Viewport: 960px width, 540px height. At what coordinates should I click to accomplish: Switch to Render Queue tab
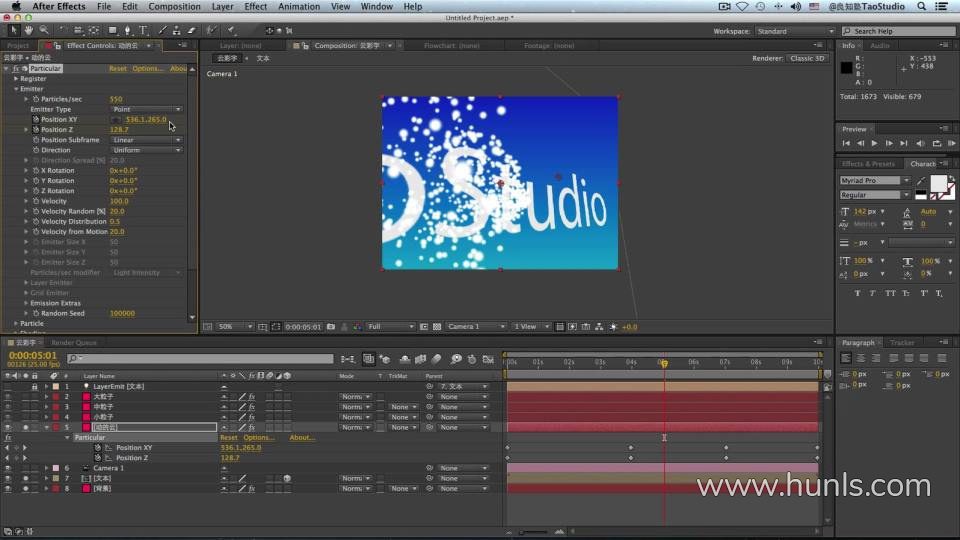74,343
